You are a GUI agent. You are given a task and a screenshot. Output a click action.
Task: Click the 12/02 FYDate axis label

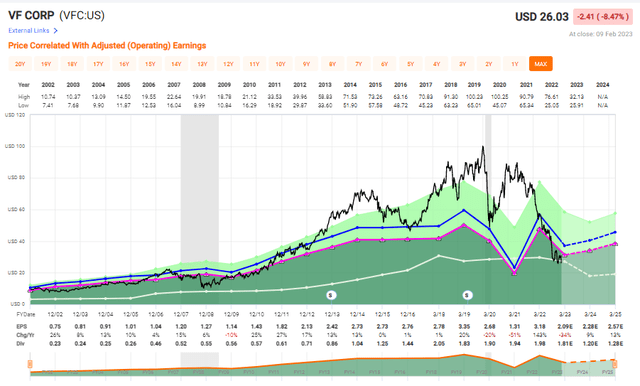(x=55, y=315)
